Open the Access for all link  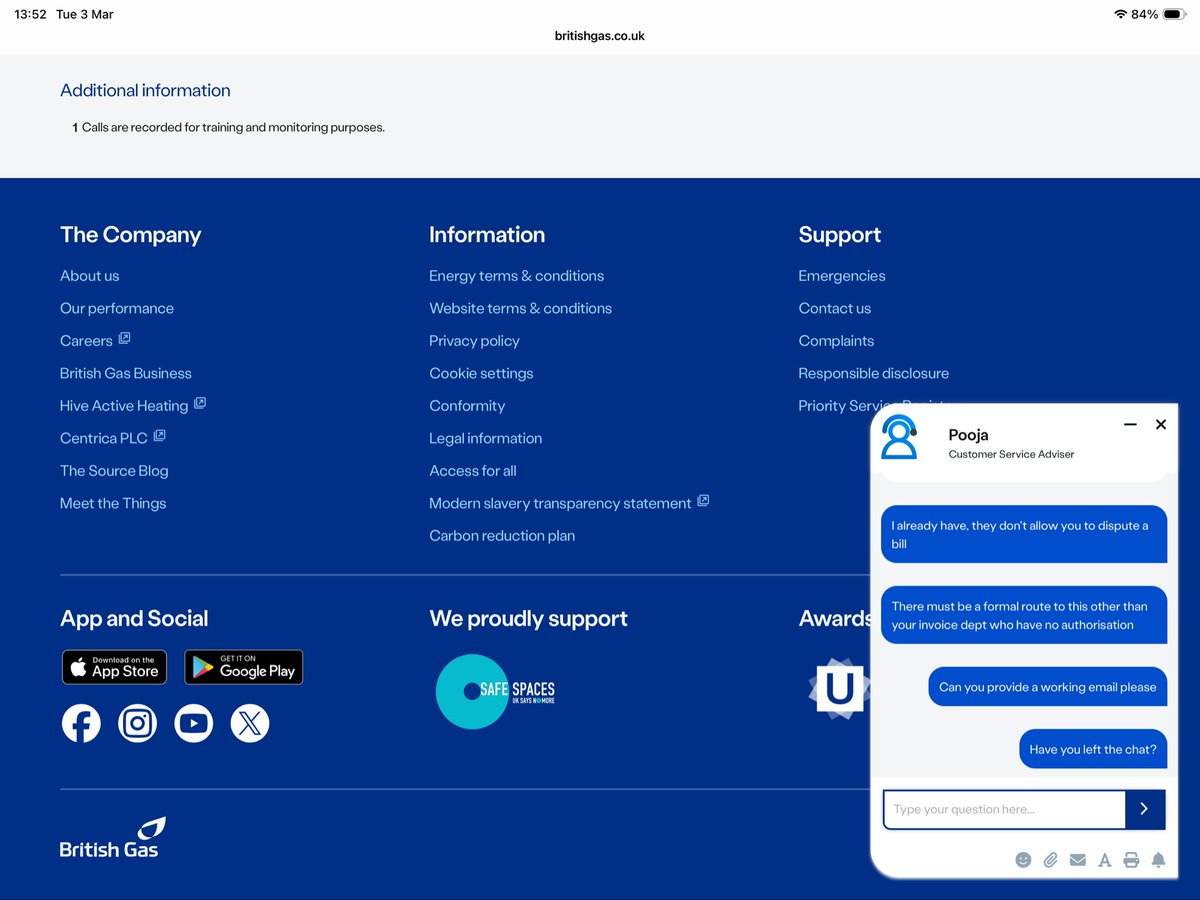coord(473,471)
